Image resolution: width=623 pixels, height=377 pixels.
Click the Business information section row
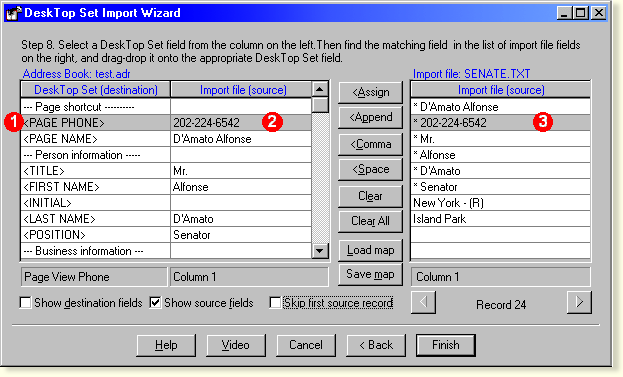pos(95,251)
